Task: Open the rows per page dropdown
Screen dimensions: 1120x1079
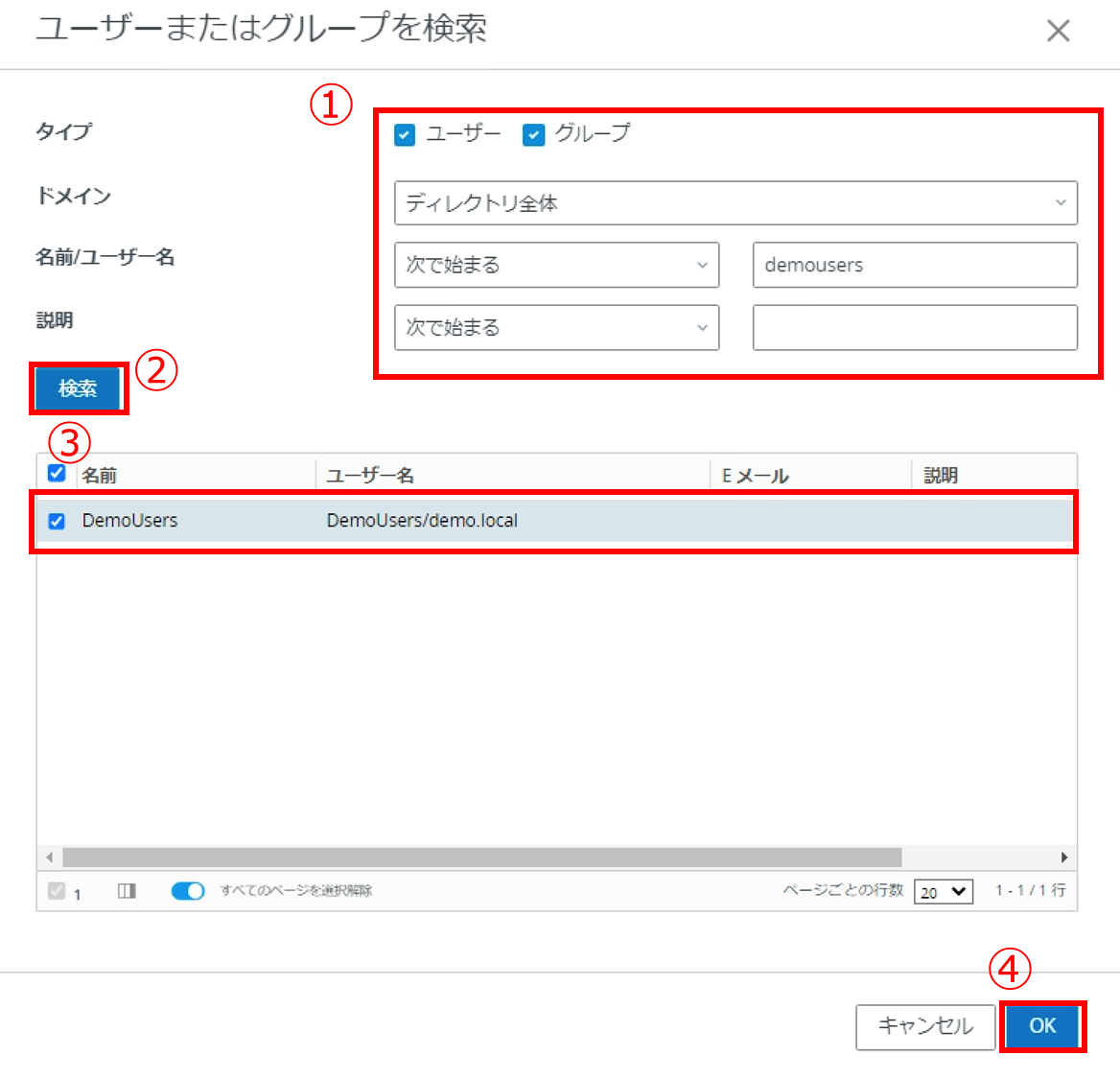Action: [943, 892]
